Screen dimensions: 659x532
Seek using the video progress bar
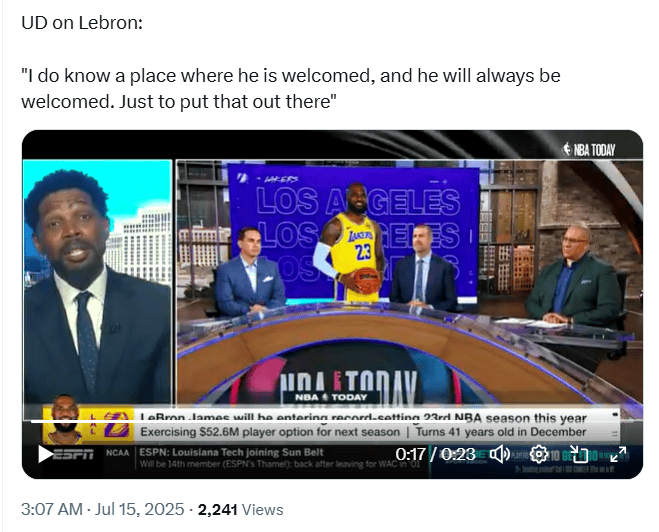pyautogui.click(x=332, y=421)
